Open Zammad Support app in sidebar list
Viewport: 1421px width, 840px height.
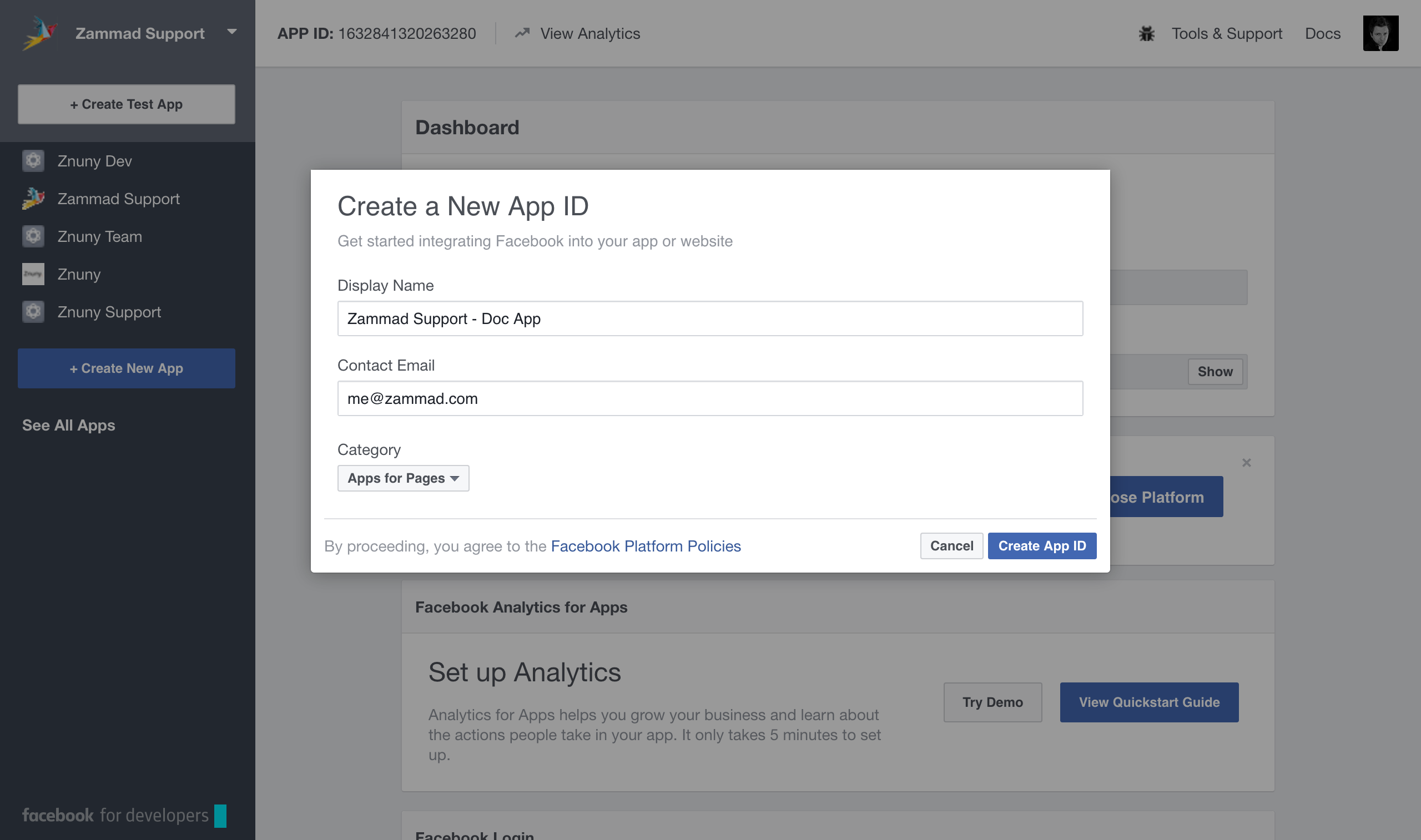(118, 199)
